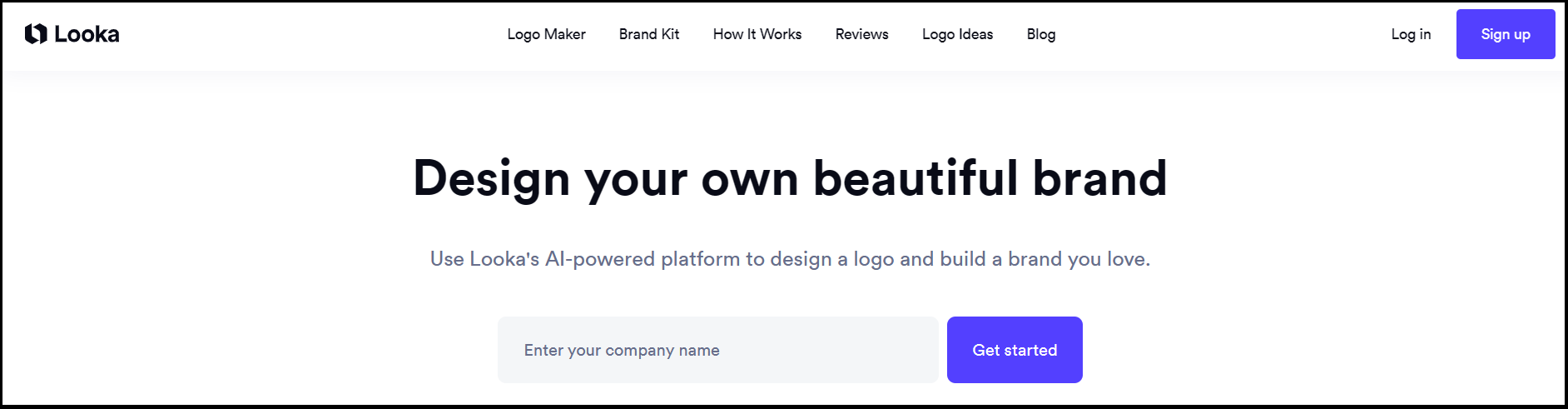This screenshot has width=1568, height=409.
Task: Go to Brand Kit in navigation
Action: click(649, 34)
